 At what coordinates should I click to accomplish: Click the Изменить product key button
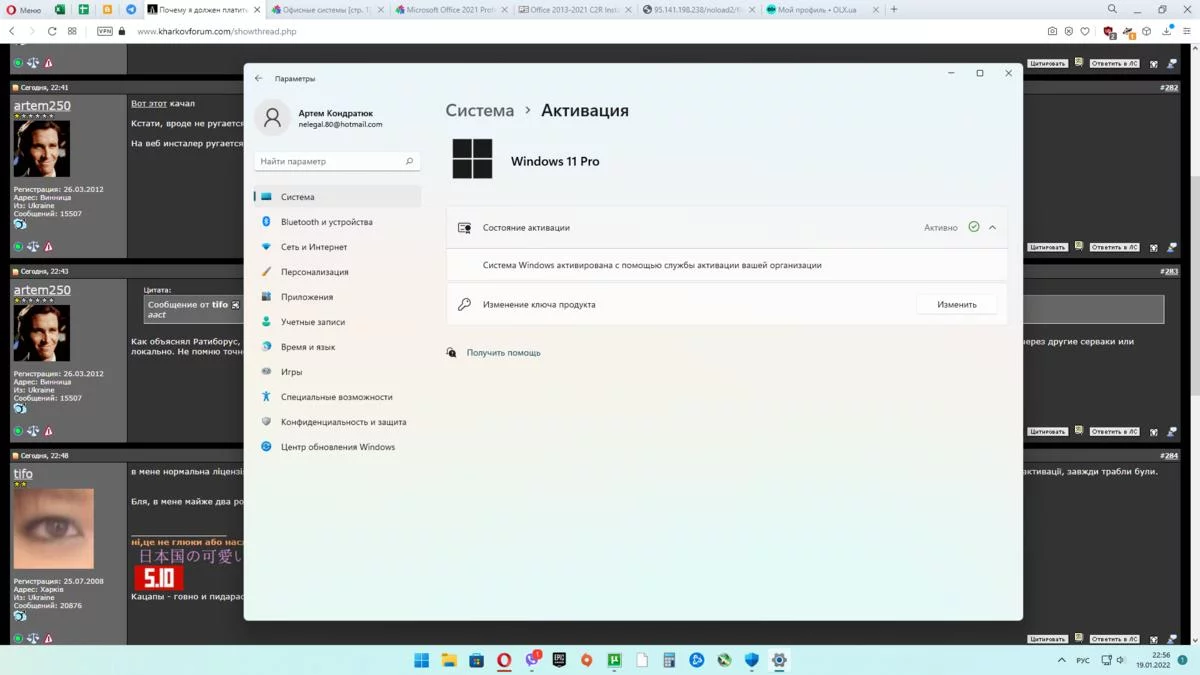(957, 304)
